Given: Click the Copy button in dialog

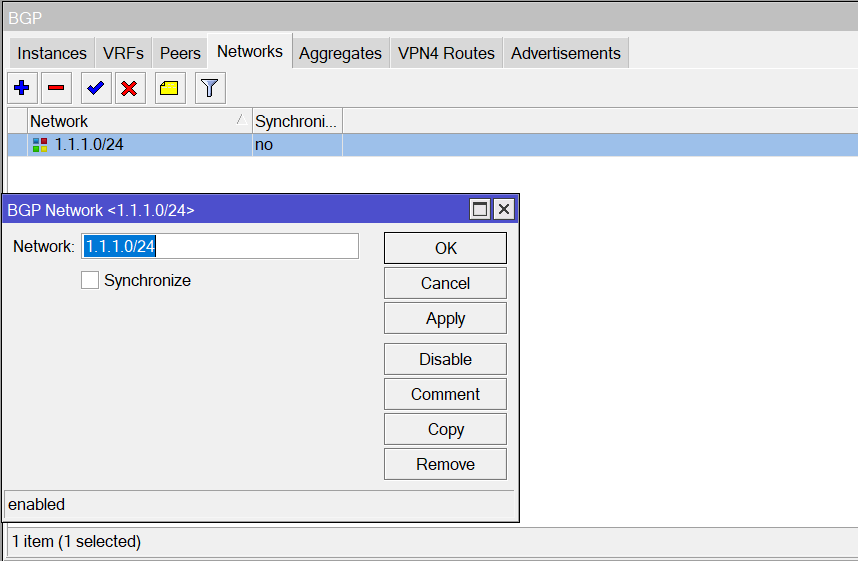Looking at the screenshot, I should click(x=445, y=429).
